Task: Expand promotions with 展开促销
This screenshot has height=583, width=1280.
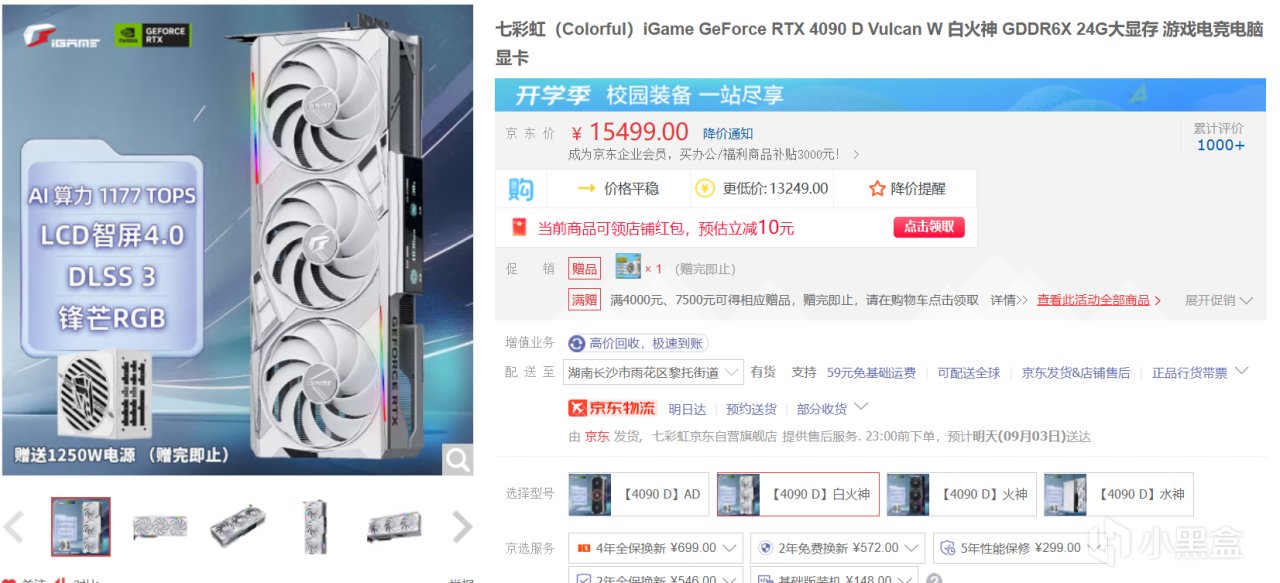Action: (x=1217, y=300)
